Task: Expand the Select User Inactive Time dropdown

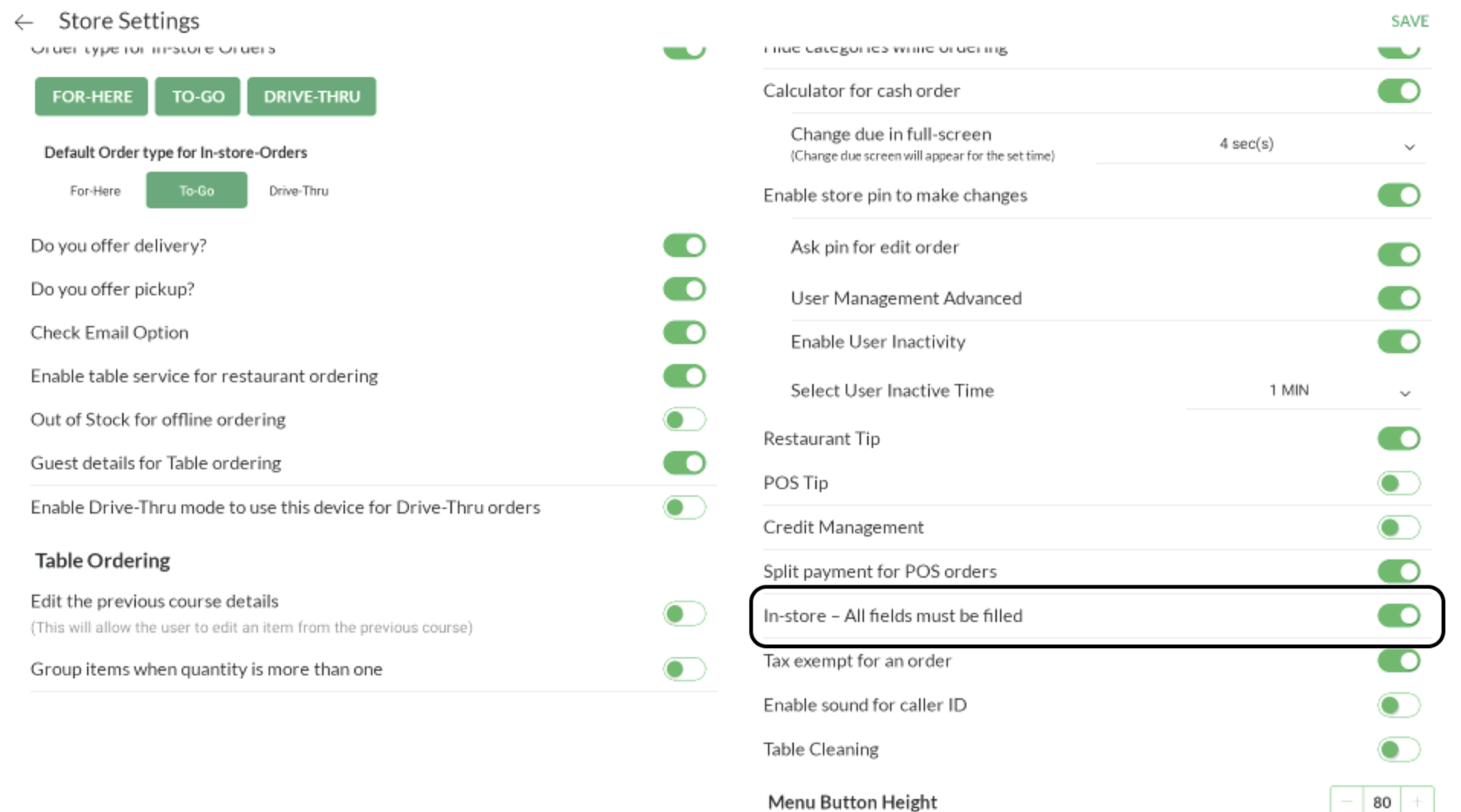Action: click(x=1304, y=391)
